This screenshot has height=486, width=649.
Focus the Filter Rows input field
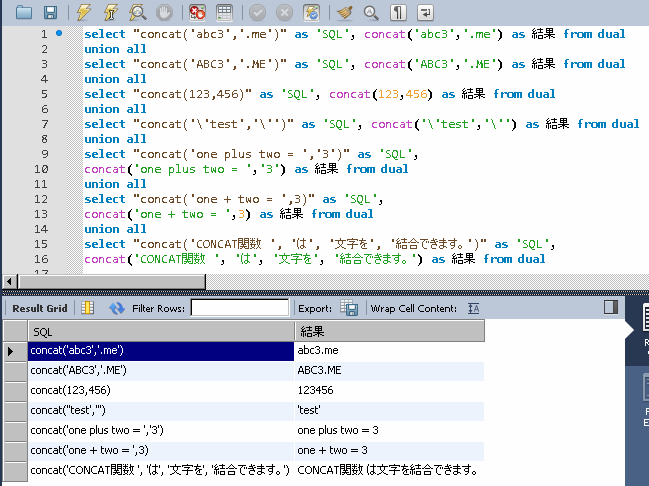(x=240, y=308)
